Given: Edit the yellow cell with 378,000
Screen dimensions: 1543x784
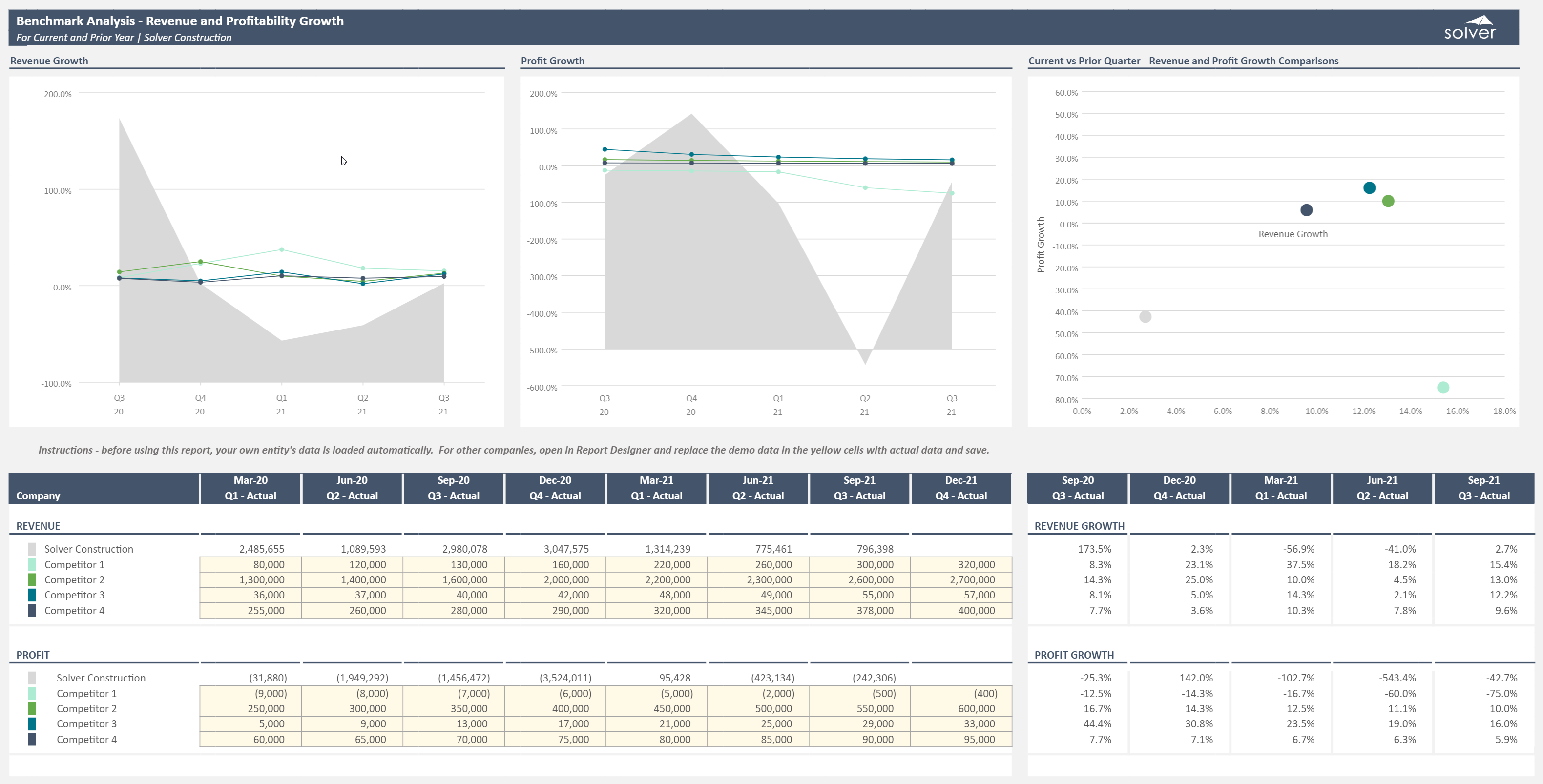Looking at the screenshot, I should coord(860,610).
